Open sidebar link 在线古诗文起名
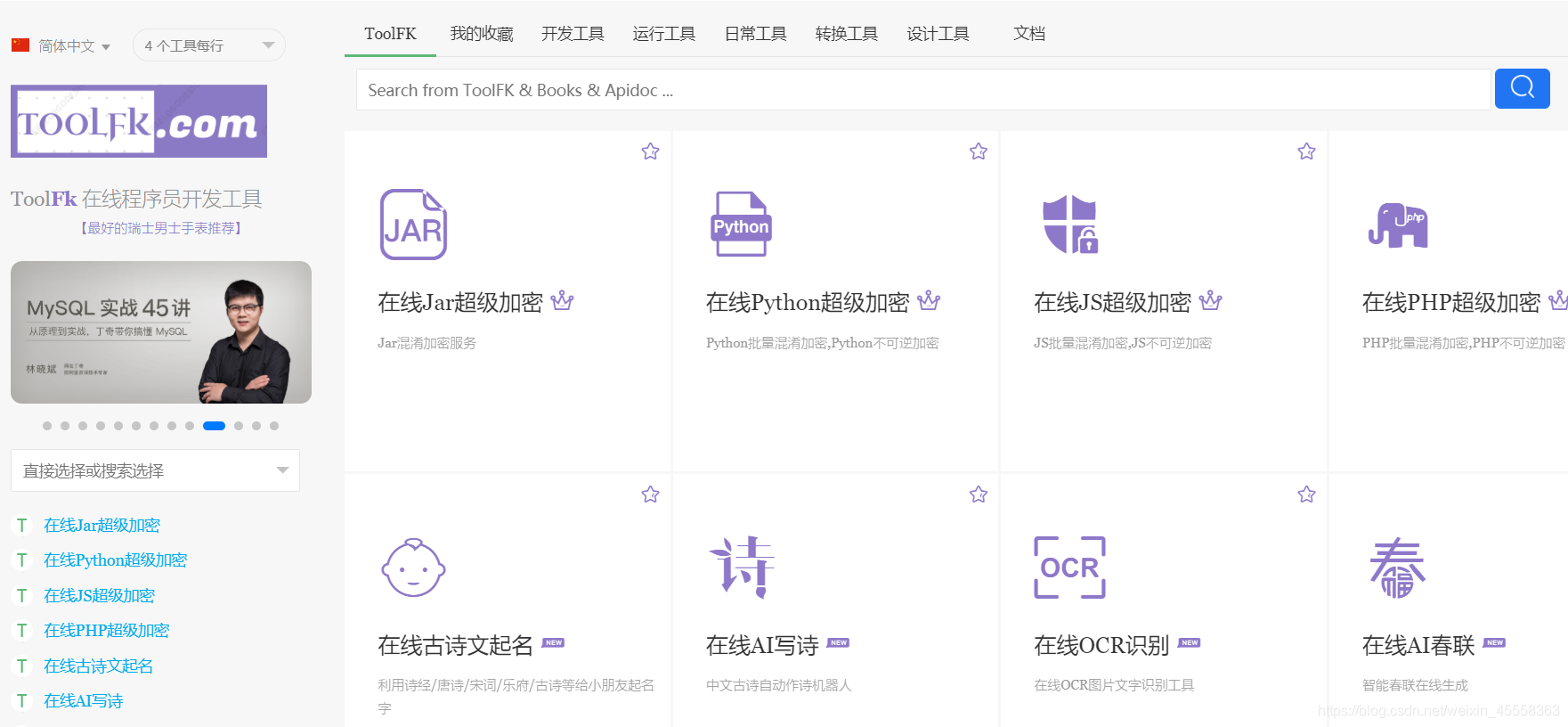Viewport: 1568px width, 727px height. pyautogui.click(x=98, y=666)
